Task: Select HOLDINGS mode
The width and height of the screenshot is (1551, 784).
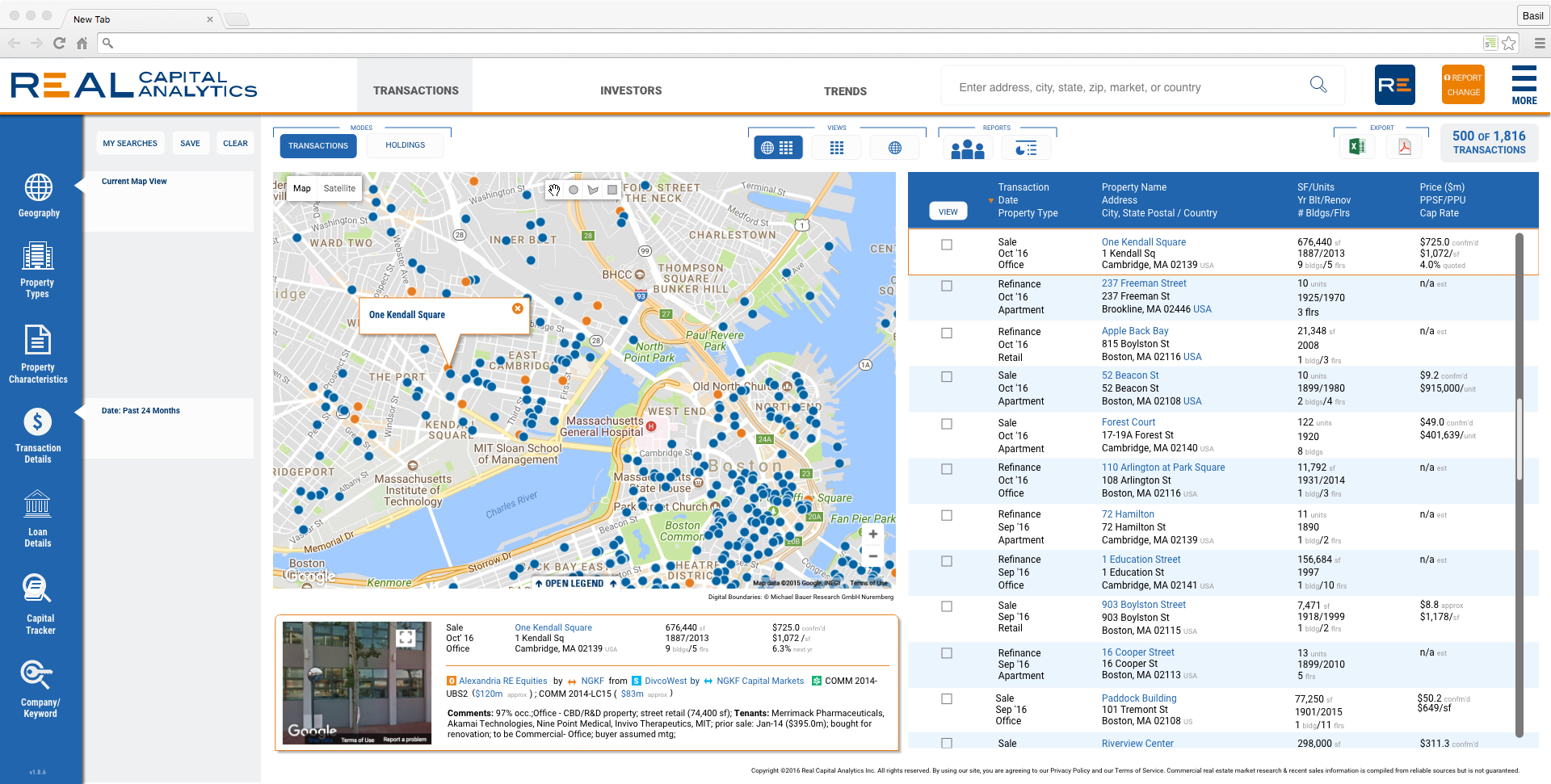Action: 405,145
